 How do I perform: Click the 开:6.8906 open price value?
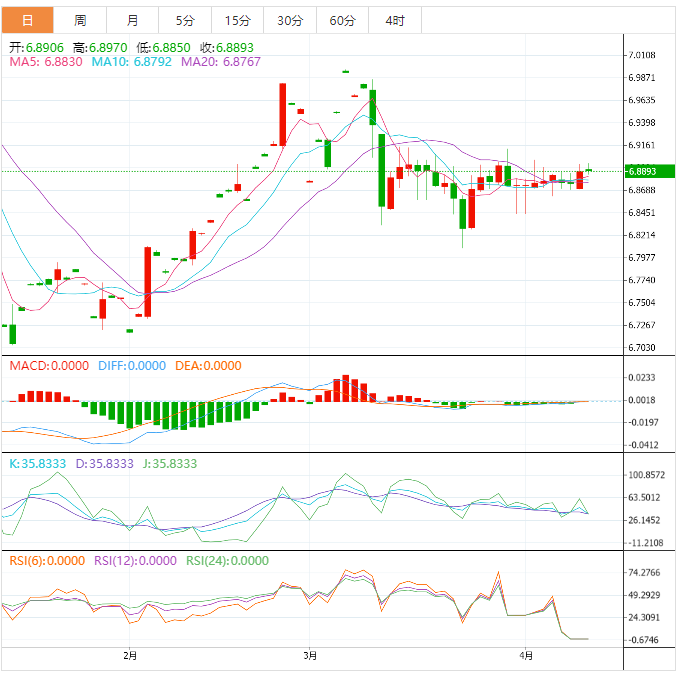pyautogui.click(x=37, y=47)
